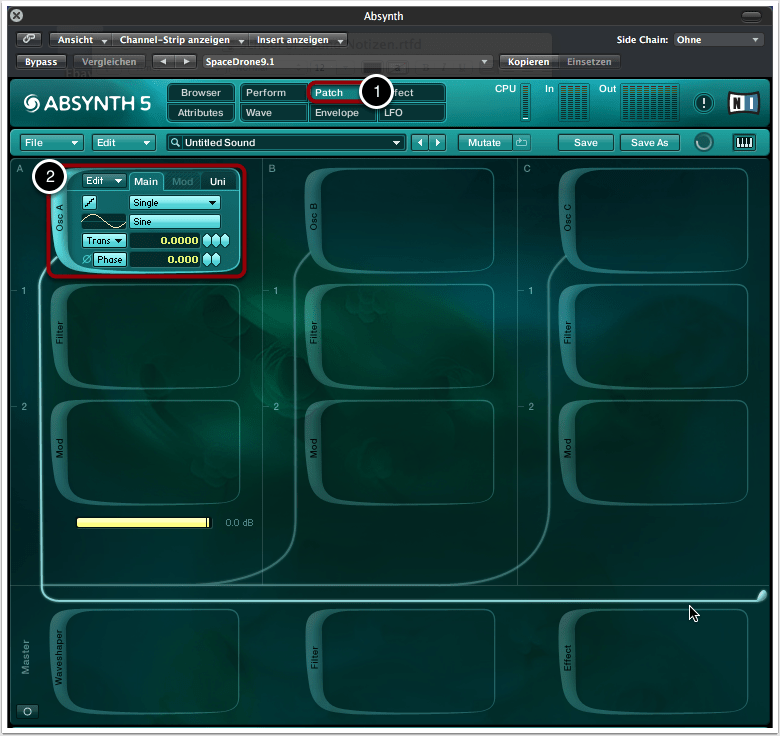
Task: Click the small icon at bottom-left corner
Action: pyautogui.click(x=27, y=711)
